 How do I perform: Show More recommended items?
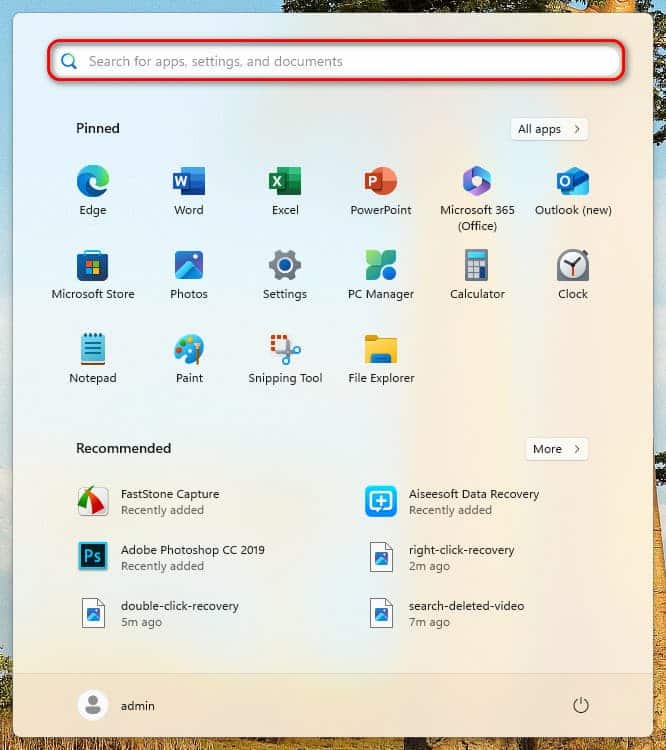coord(557,449)
